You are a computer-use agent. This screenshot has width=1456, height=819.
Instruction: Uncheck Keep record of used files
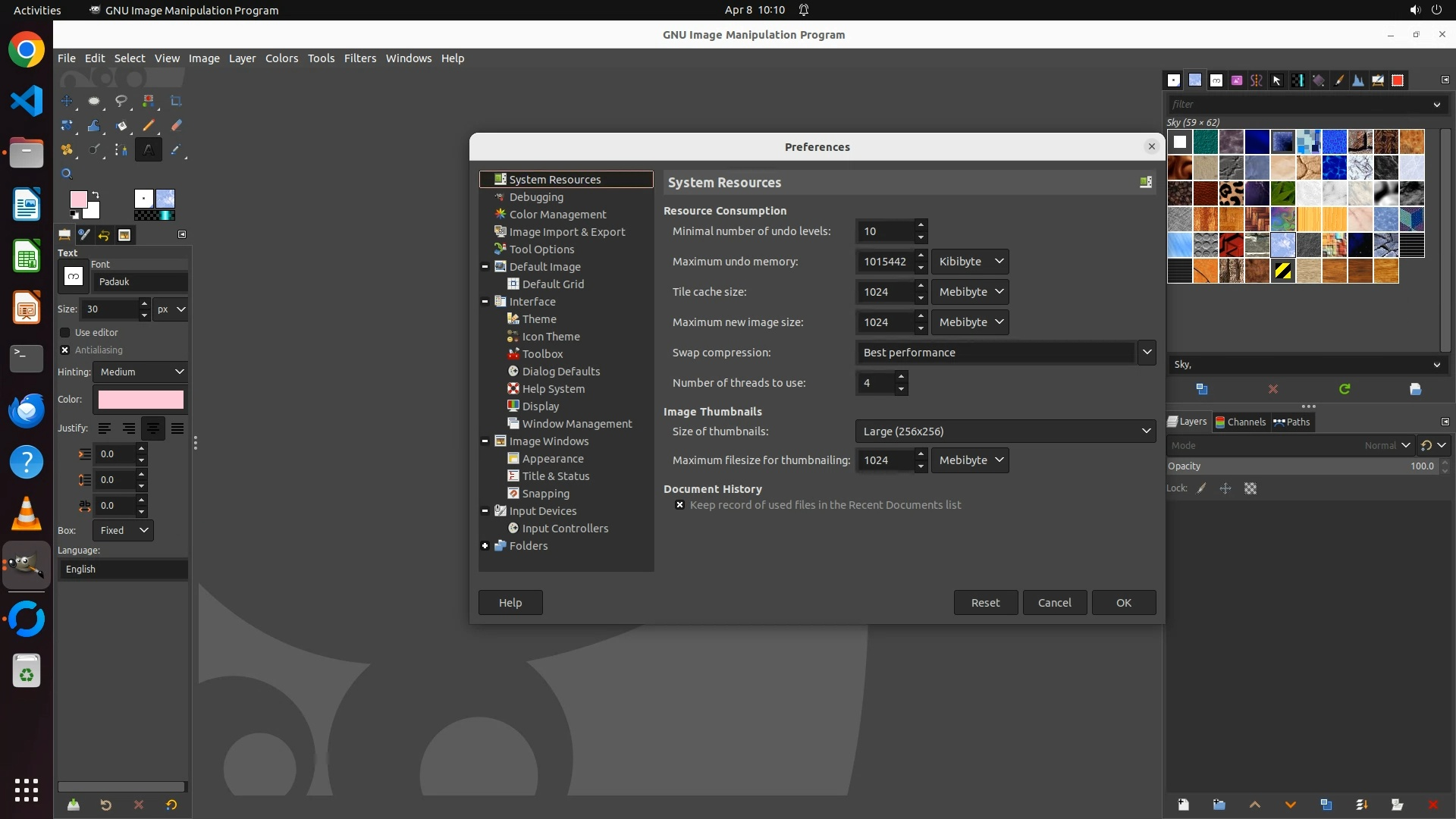pyautogui.click(x=679, y=505)
